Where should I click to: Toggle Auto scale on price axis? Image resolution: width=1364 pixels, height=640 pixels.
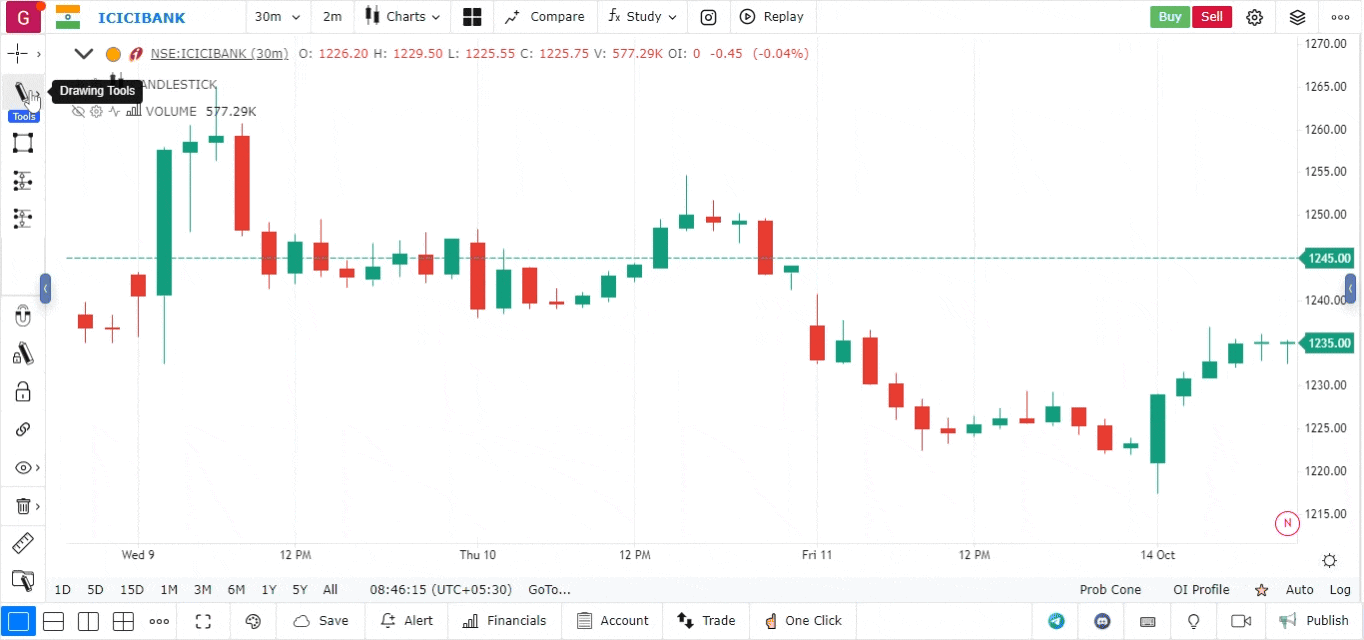tap(1299, 590)
